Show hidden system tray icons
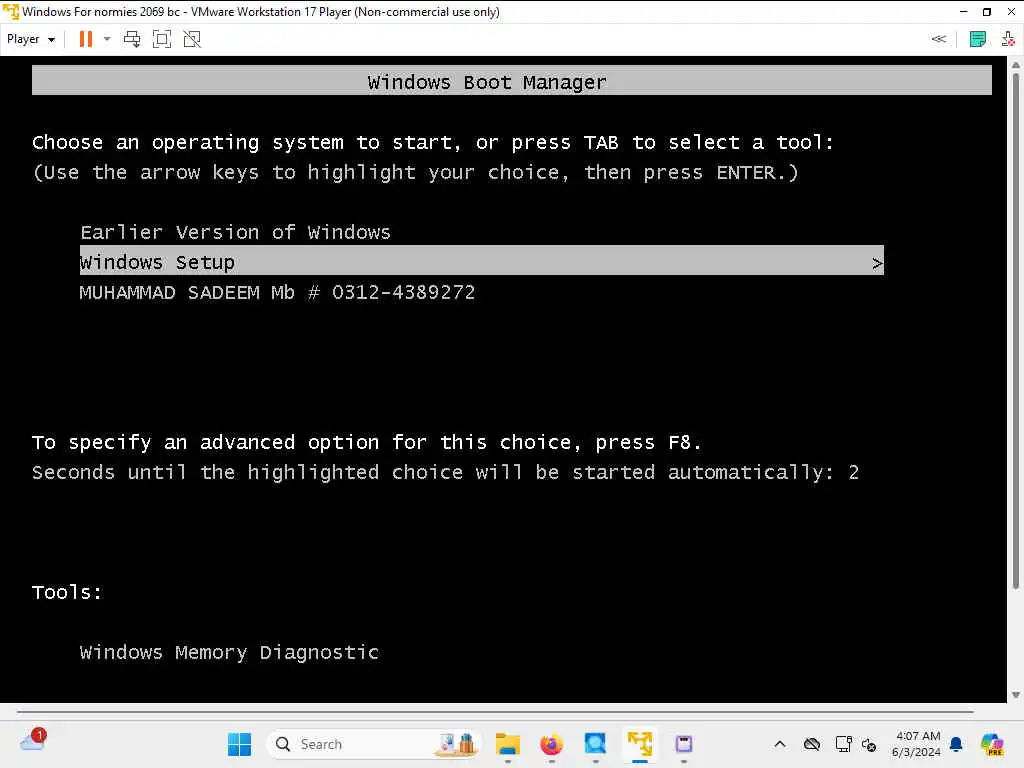The height and width of the screenshot is (768, 1024). (780, 744)
